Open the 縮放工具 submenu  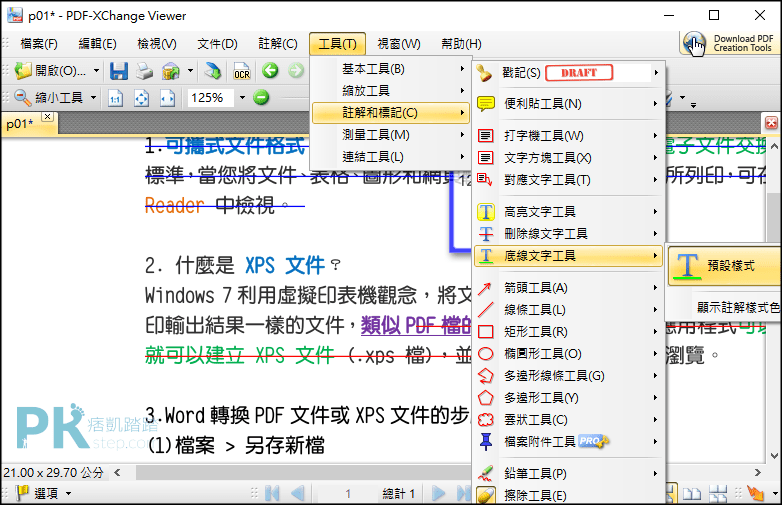click(x=390, y=91)
